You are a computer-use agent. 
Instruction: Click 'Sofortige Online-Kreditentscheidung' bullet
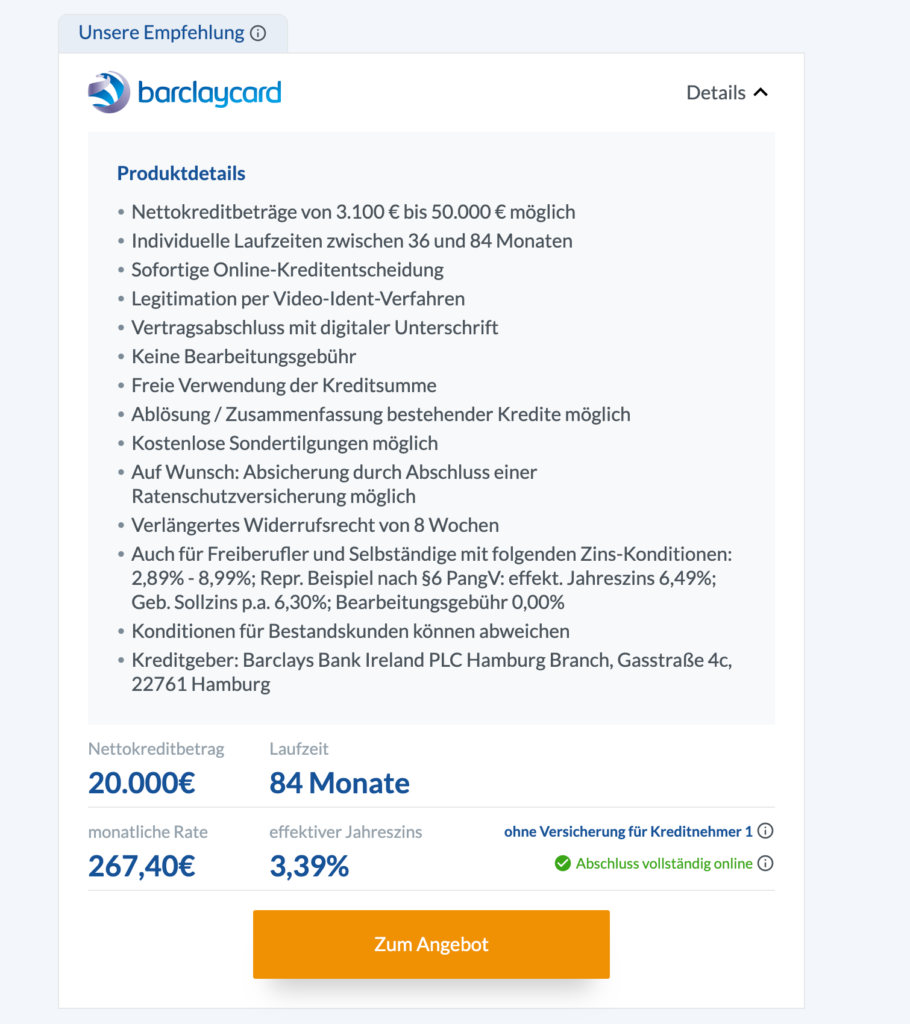(287, 270)
